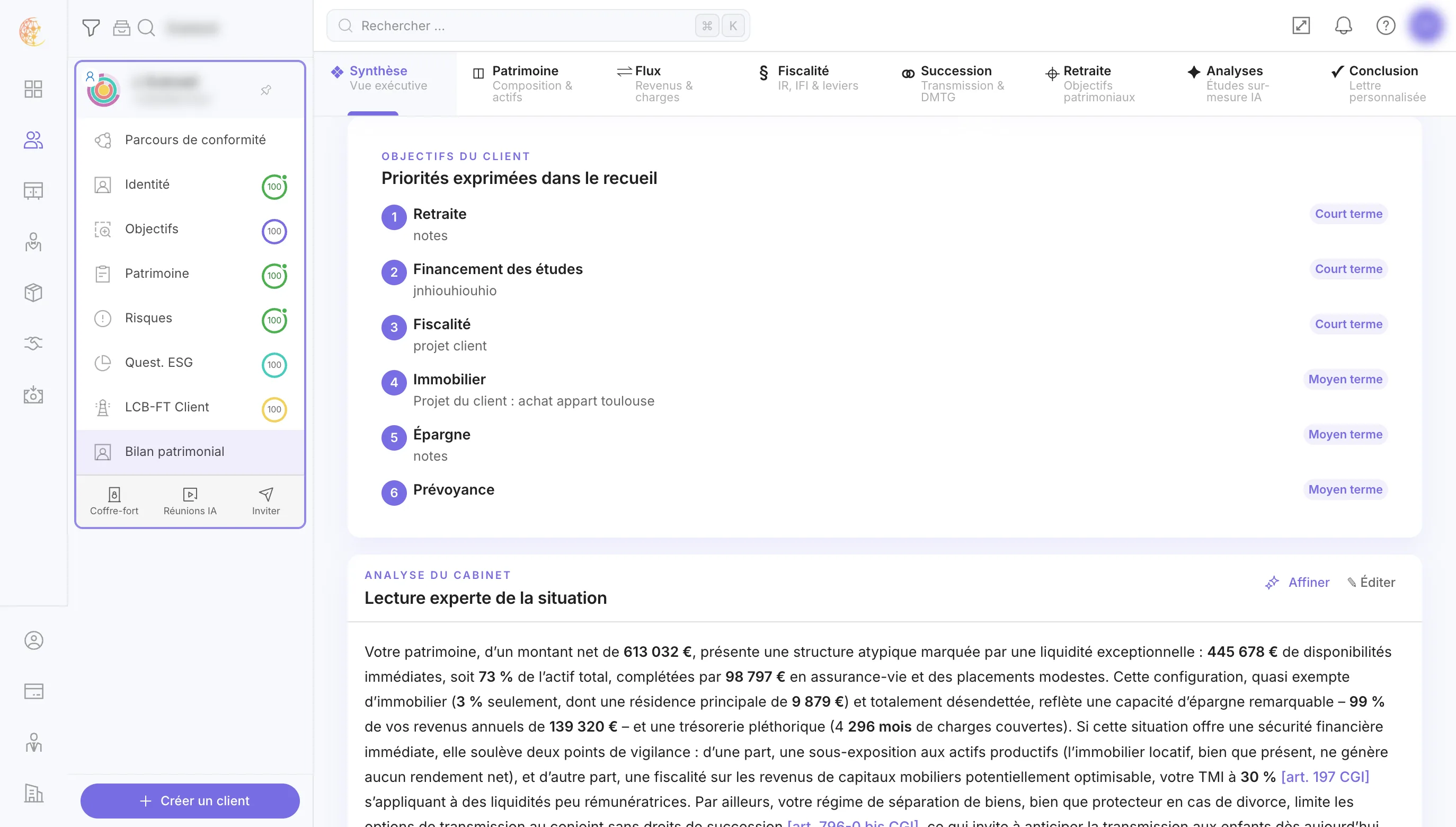Open the banknote with arrow rail icon

pos(33,395)
